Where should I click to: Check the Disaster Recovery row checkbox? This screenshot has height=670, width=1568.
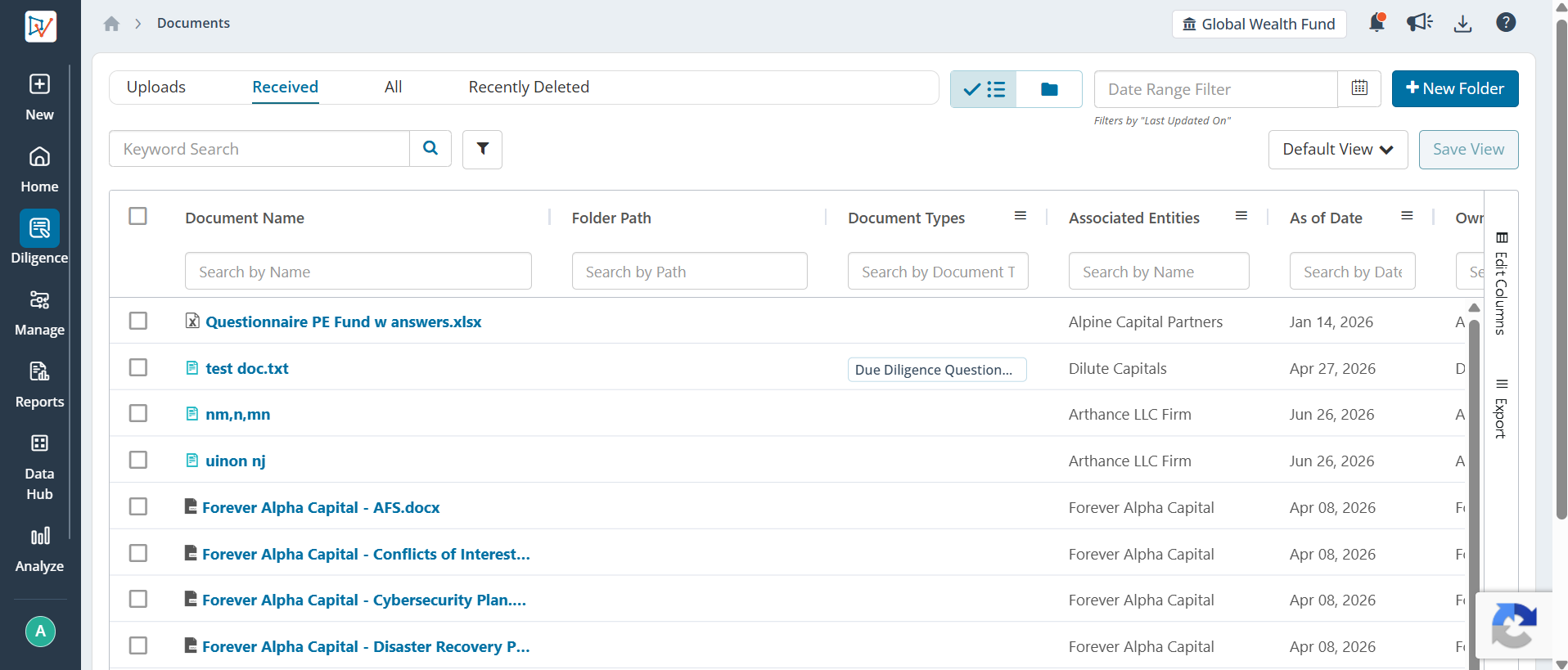tap(138, 645)
